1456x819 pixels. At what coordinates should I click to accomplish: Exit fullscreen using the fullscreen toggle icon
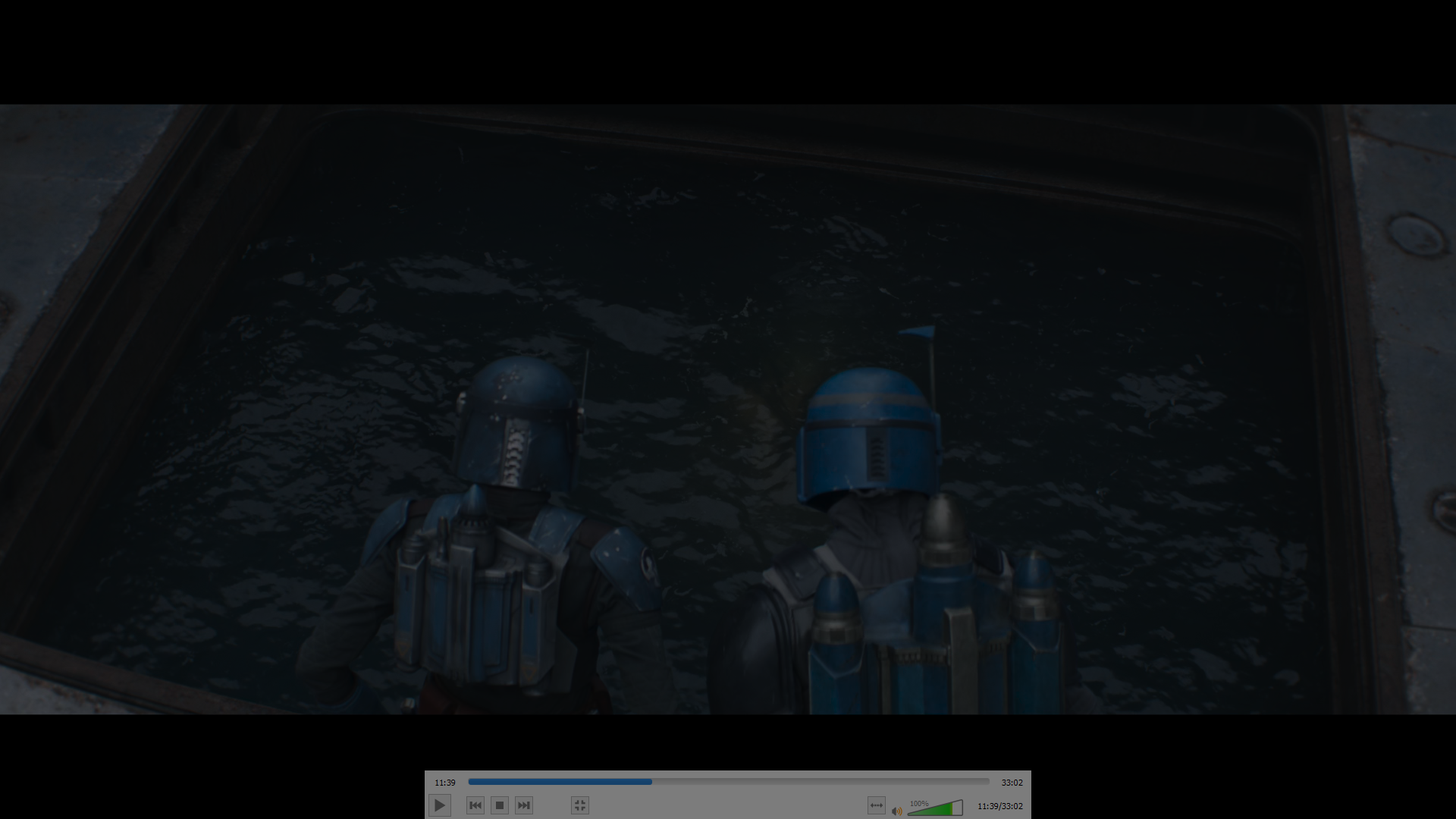tap(580, 805)
